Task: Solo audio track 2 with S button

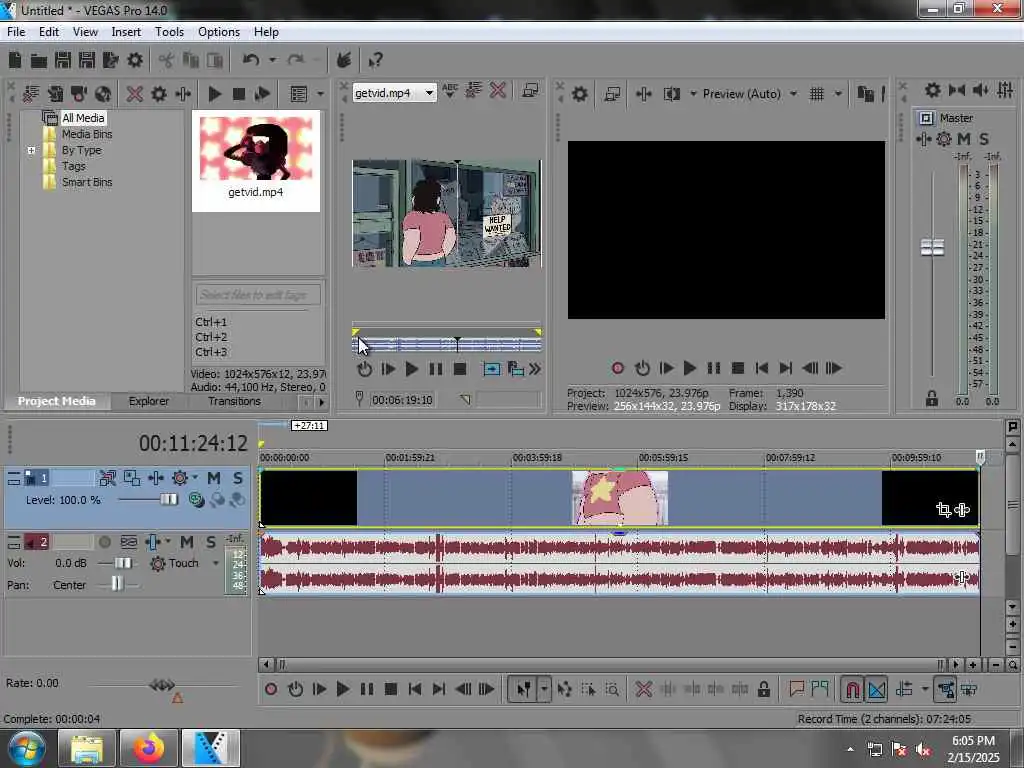Action: pyautogui.click(x=210, y=542)
